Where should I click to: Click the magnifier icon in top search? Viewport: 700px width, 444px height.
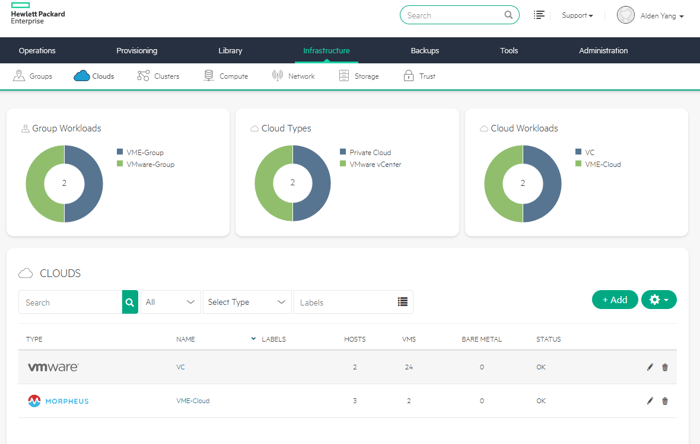click(508, 15)
